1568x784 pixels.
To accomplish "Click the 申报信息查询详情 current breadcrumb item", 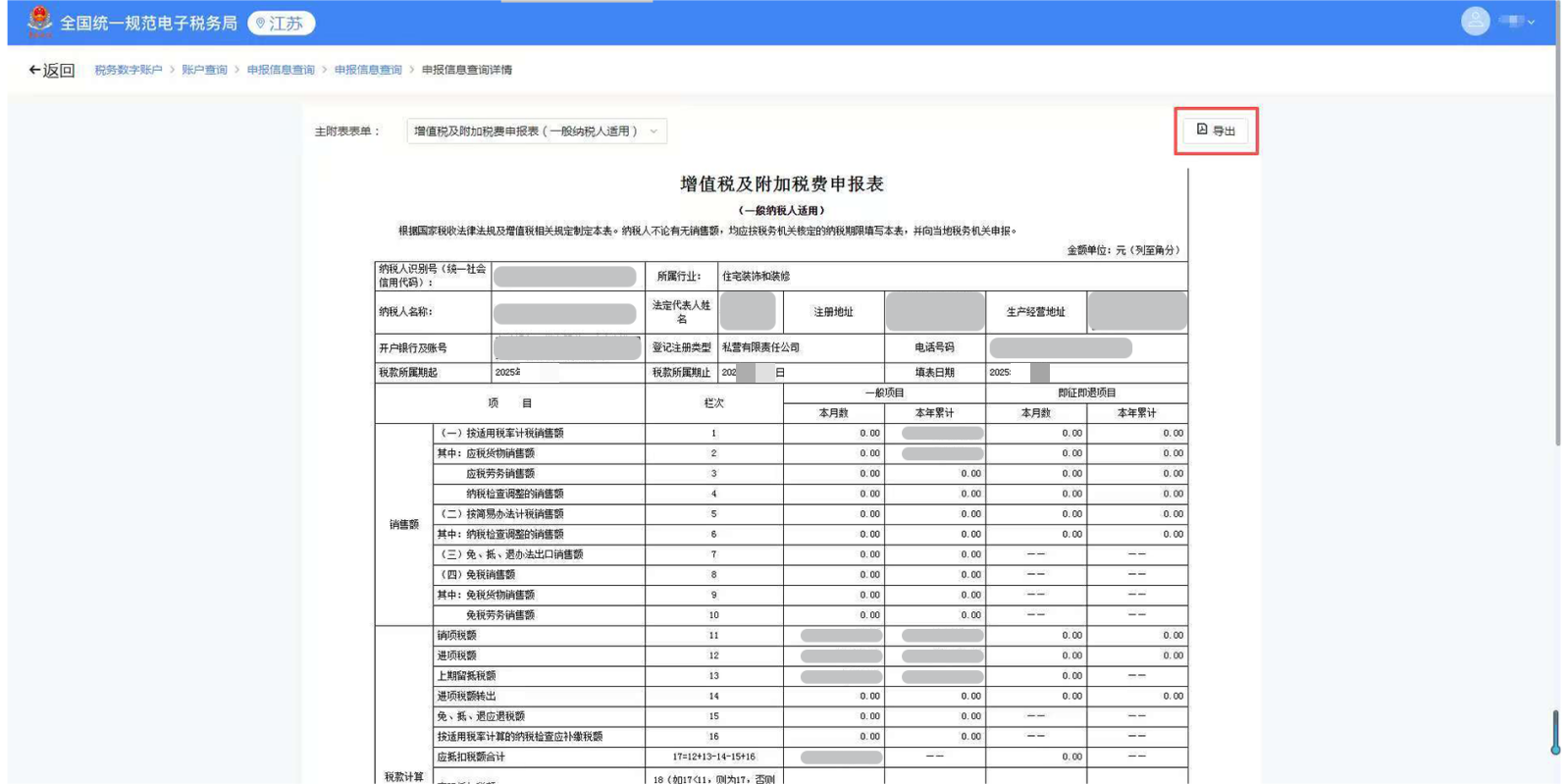I will tap(467, 70).
